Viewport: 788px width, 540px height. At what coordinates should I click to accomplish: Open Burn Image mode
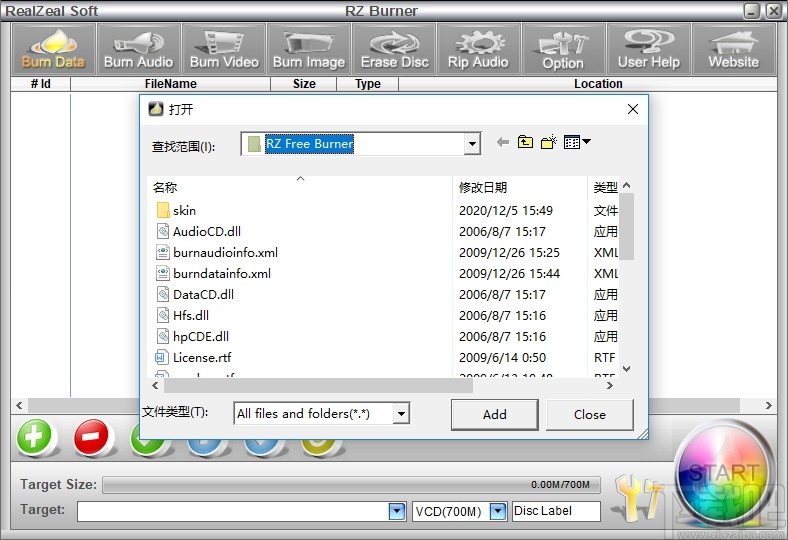pyautogui.click(x=309, y=49)
